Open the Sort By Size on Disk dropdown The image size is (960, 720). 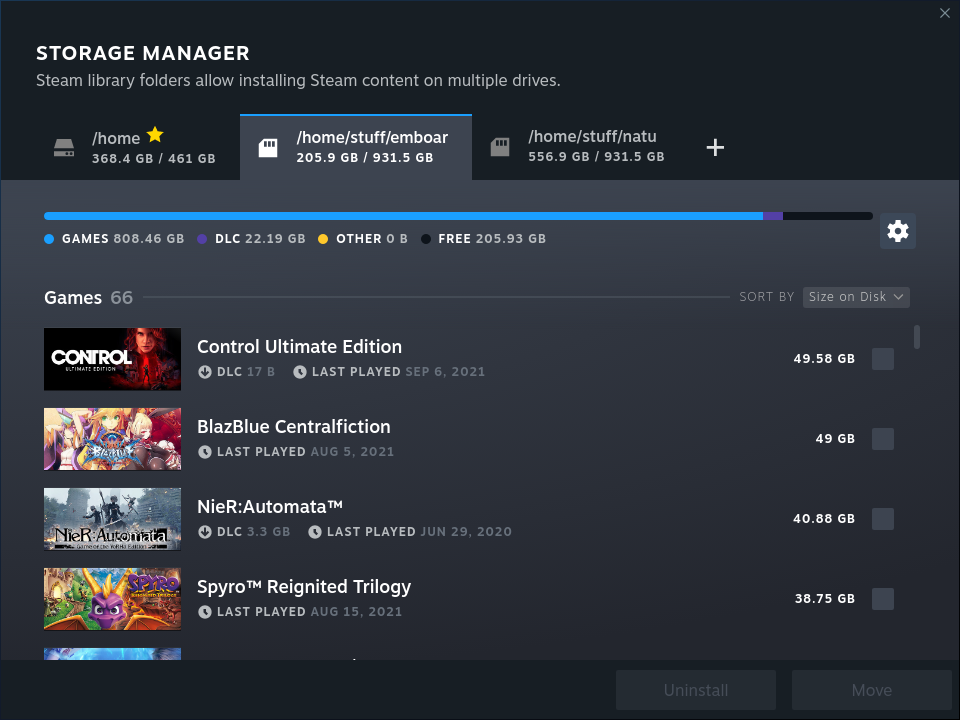click(856, 297)
